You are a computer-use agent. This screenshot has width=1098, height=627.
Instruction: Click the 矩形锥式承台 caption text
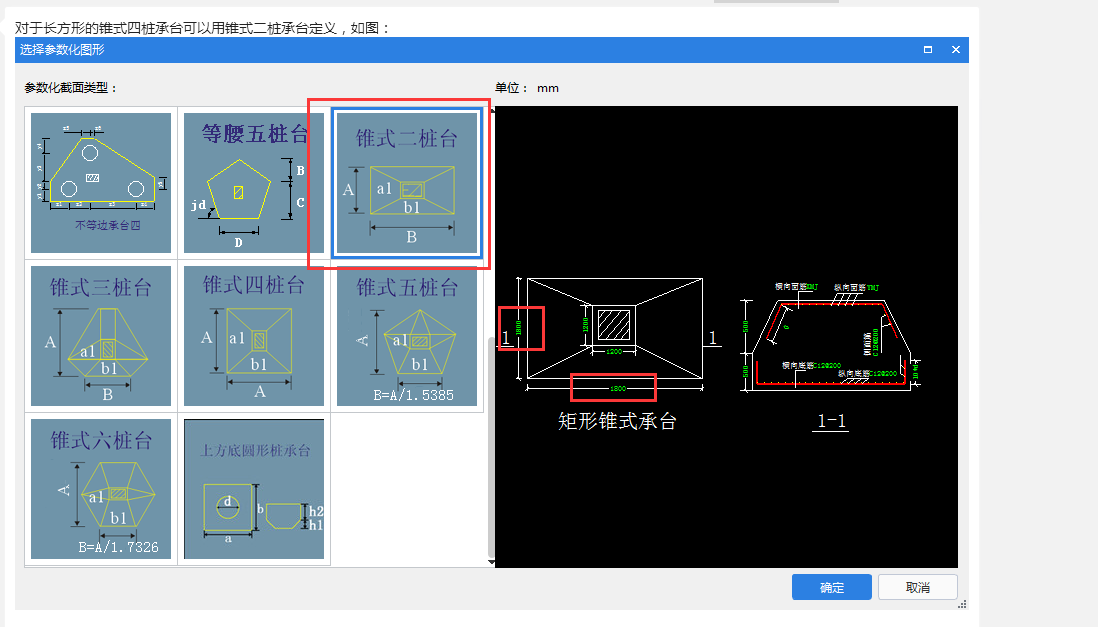tap(617, 421)
